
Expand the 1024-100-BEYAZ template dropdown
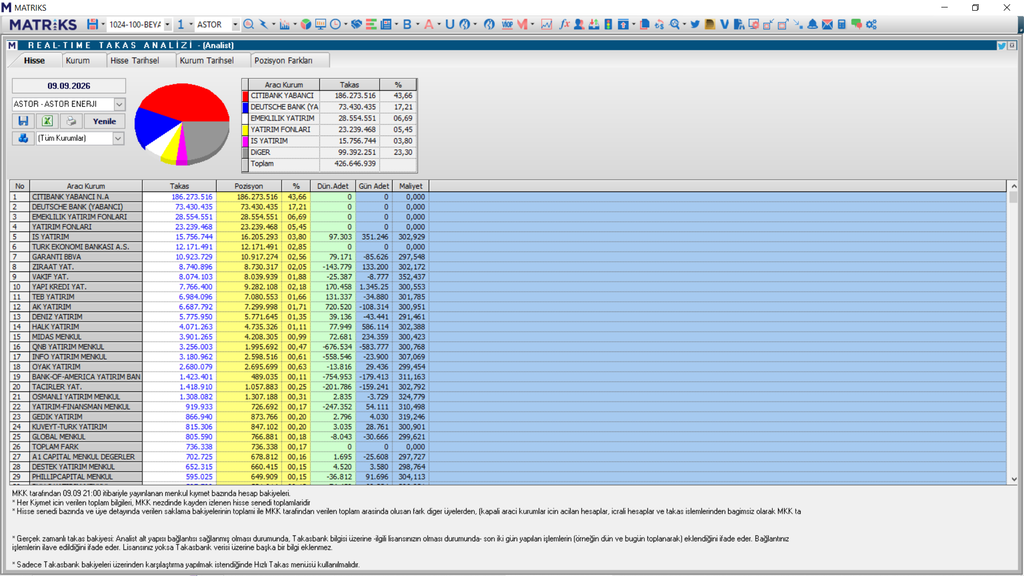(167, 24)
